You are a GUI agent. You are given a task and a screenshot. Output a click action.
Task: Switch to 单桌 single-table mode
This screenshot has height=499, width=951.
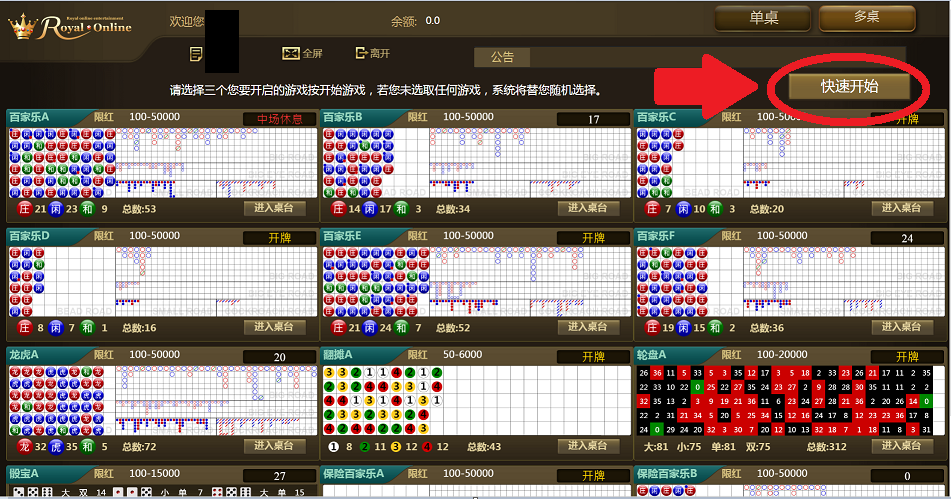pos(763,19)
